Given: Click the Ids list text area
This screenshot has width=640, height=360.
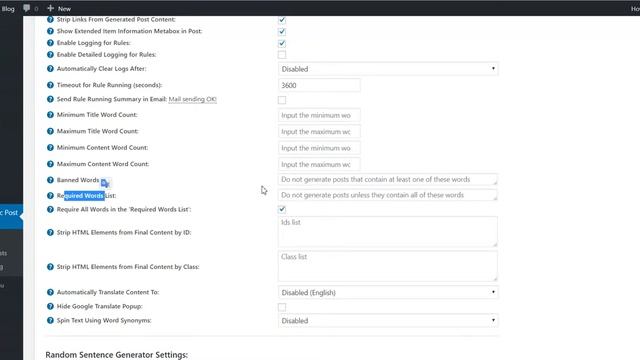Looking at the screenshot, I should (x=388, y=231).
